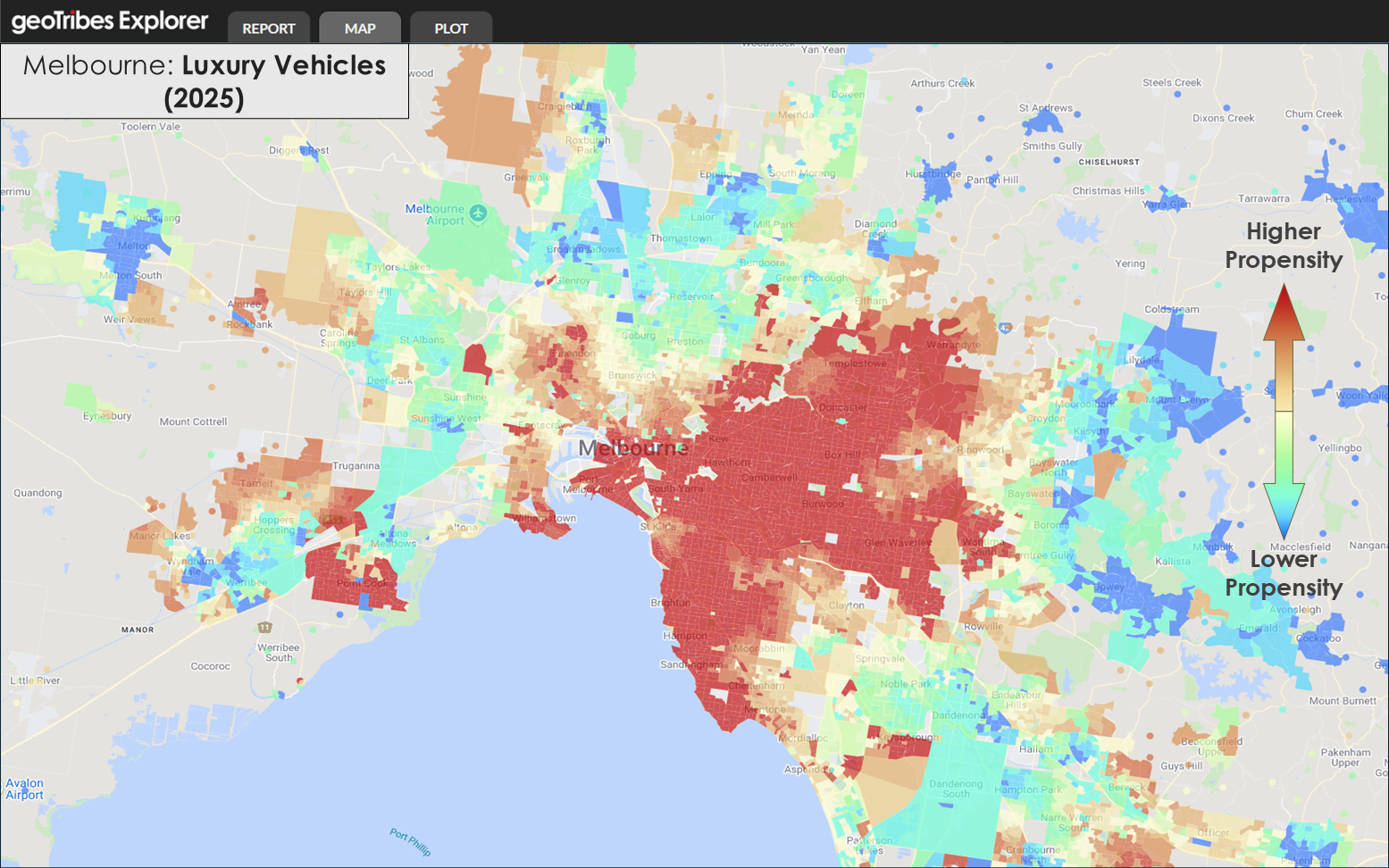
Task: Click the small marker below Werribee South
Action: point(299,680)
